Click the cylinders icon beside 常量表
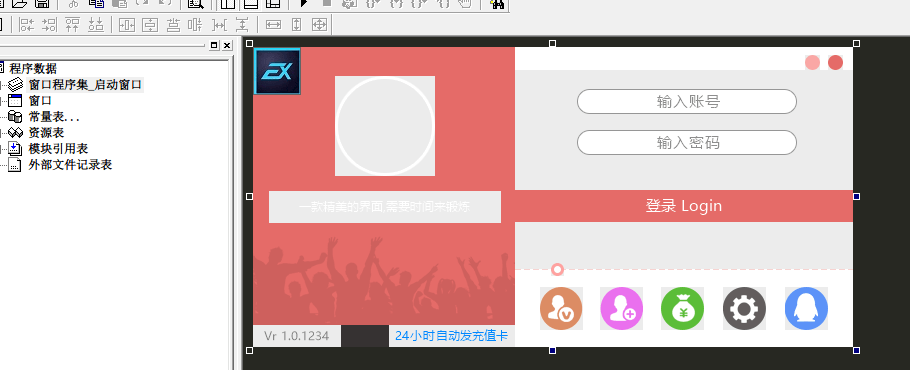The width and height of the screenshot is (910, 370). tap(16, 117)
